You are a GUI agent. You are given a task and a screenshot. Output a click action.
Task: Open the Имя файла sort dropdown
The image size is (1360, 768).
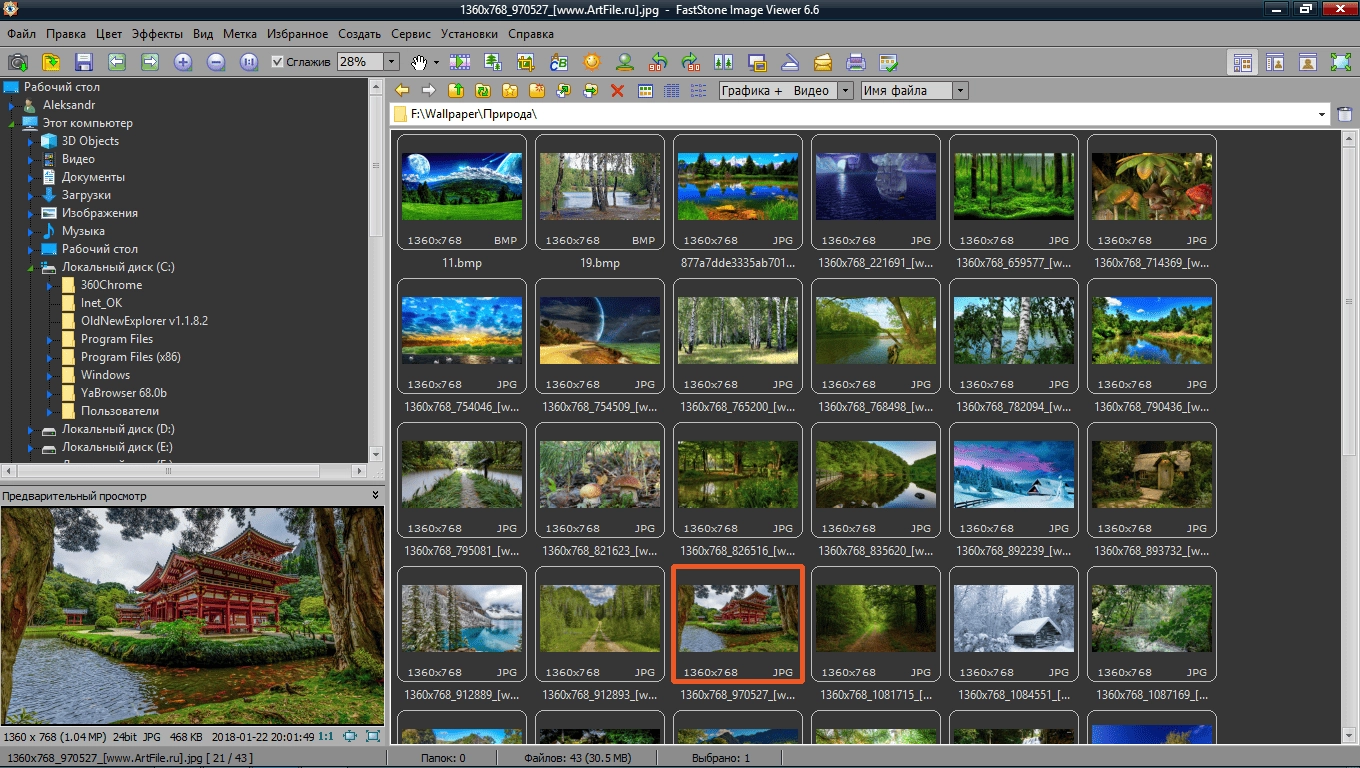pos(961,90)
